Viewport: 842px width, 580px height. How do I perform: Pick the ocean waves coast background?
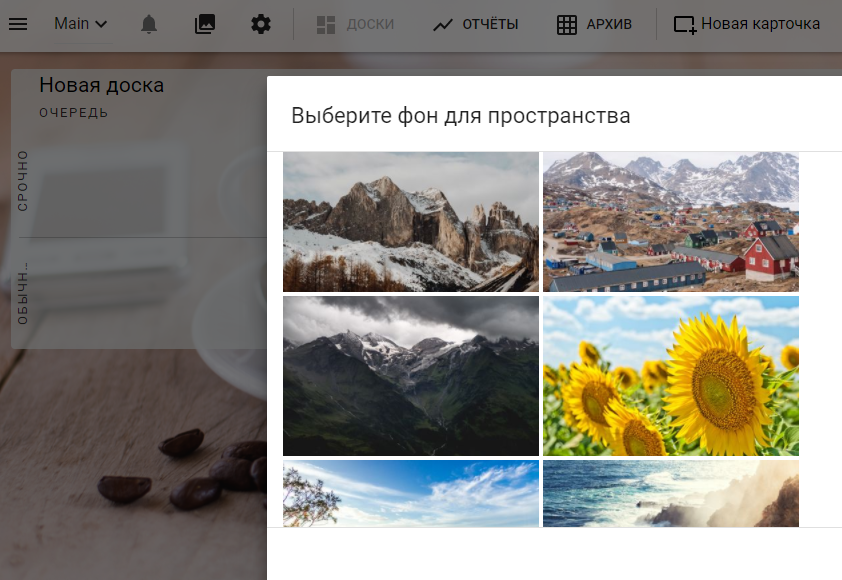tap(670, 493)
